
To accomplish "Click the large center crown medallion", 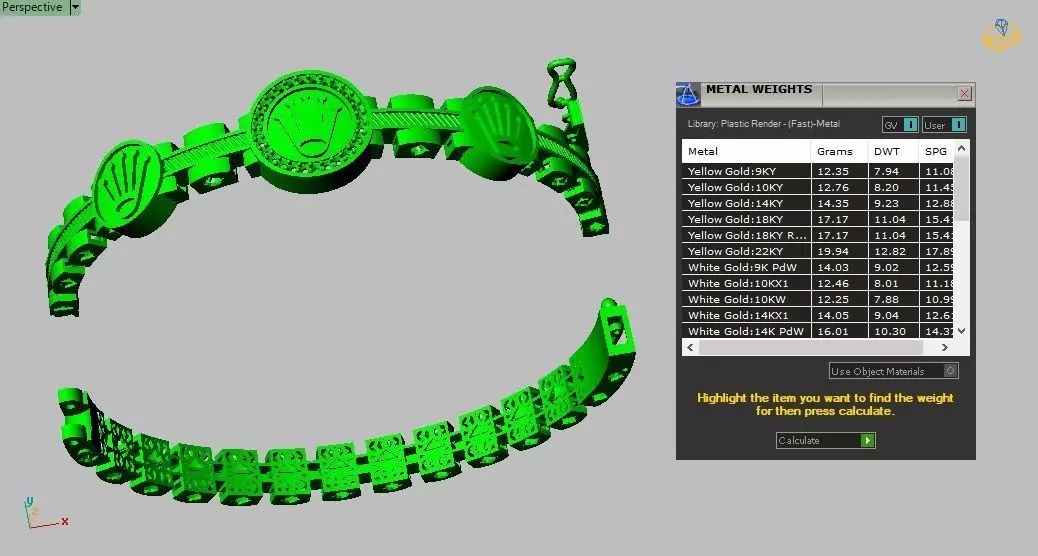I will point(310,130).
